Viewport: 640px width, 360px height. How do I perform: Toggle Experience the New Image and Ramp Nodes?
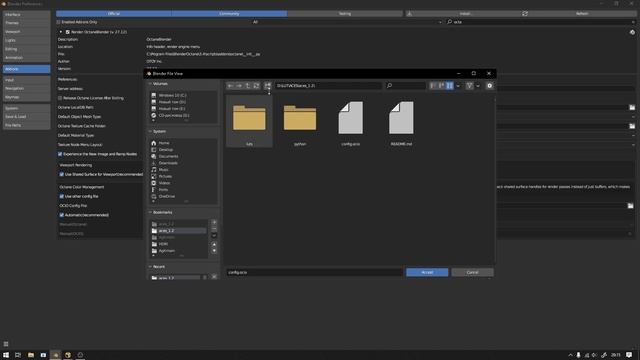[60, 154]
